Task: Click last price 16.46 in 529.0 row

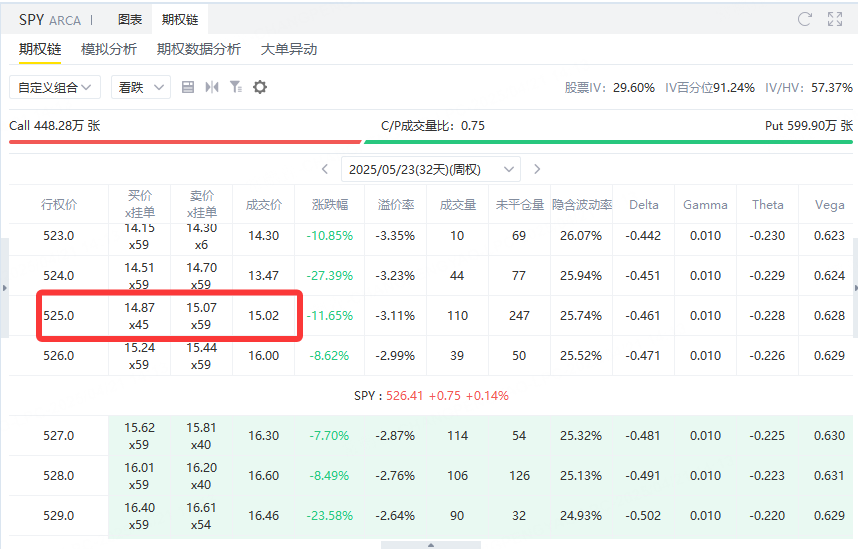Action: click(263, 516)
